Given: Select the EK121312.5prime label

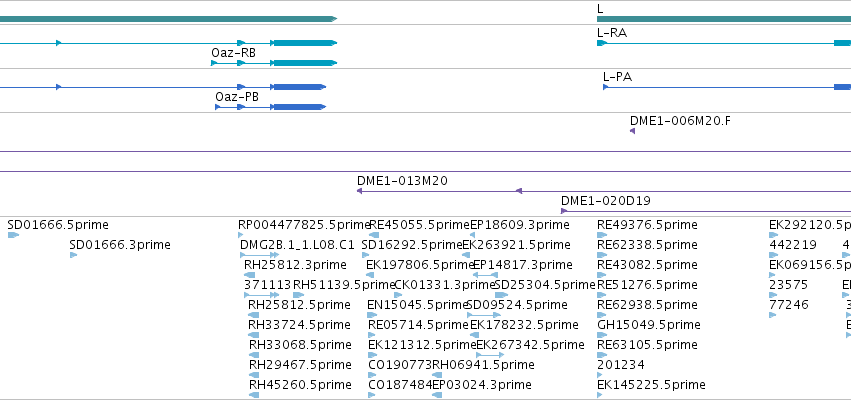Looking at the screenshot, I should click(422, 345).
